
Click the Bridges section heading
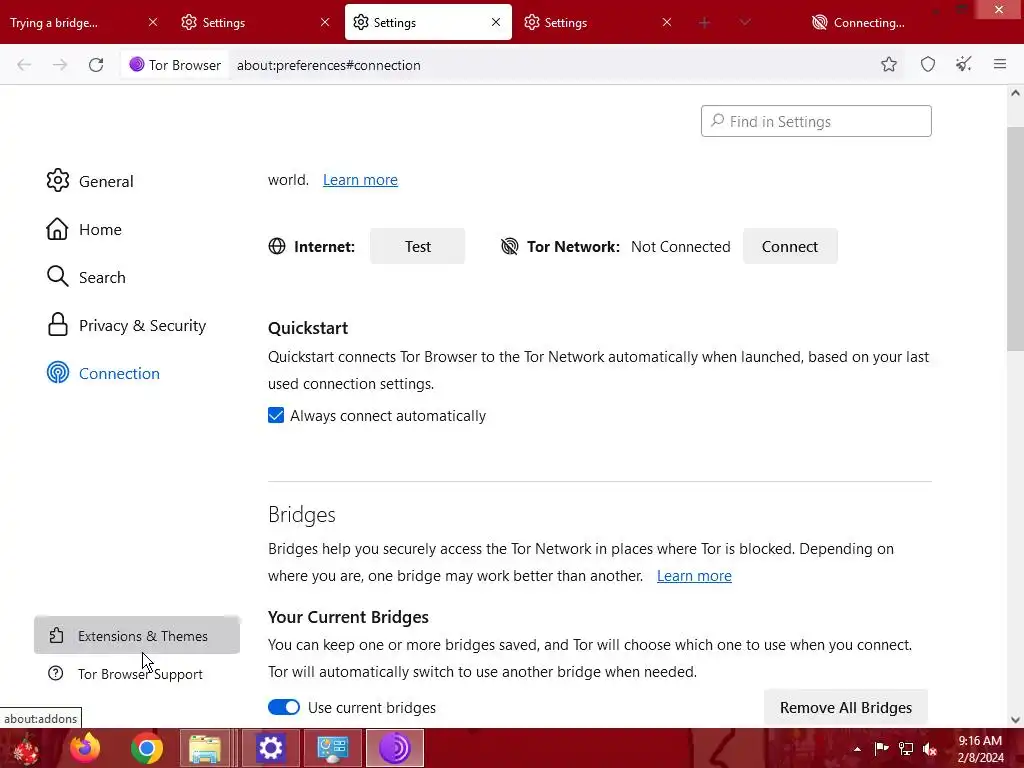302,515
